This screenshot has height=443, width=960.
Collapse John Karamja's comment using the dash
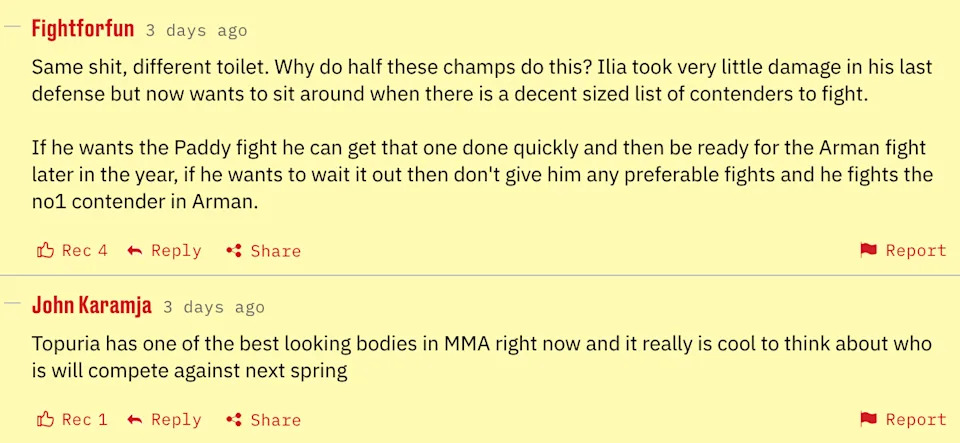click(x=12, y=302)
